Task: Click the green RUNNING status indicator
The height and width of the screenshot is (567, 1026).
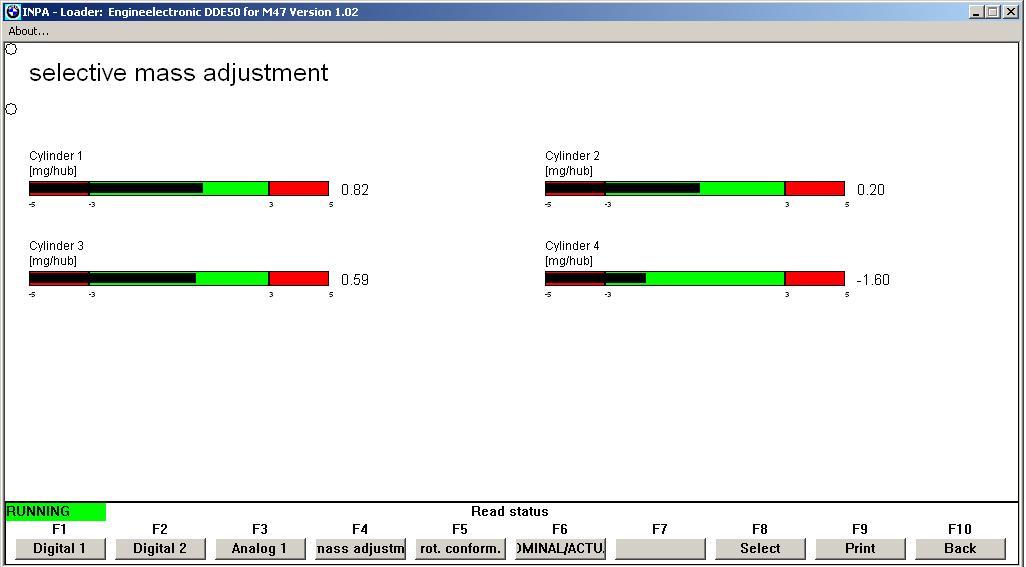Action: click(x=55, y=511)
